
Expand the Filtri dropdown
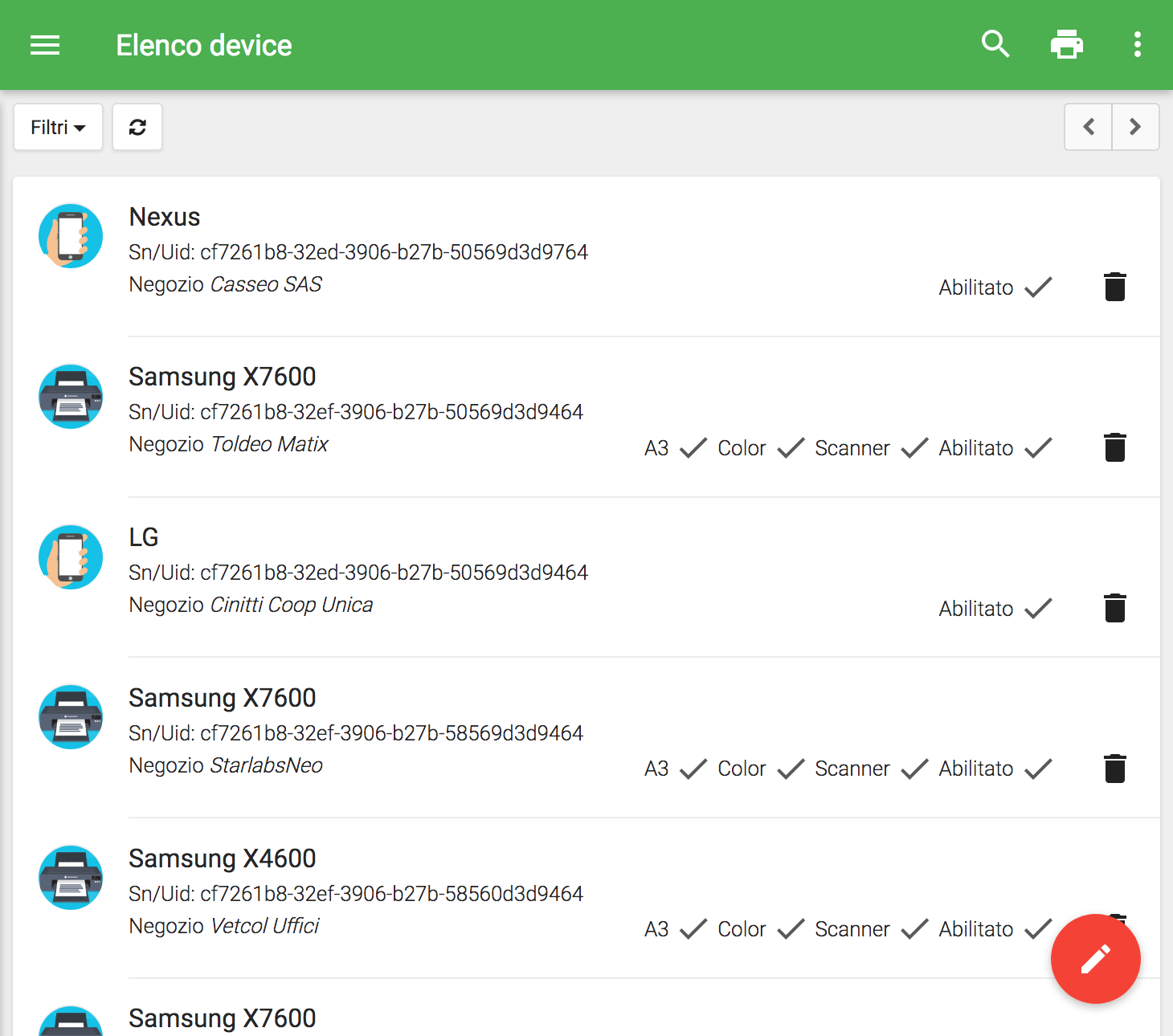[x=58, y=127]
